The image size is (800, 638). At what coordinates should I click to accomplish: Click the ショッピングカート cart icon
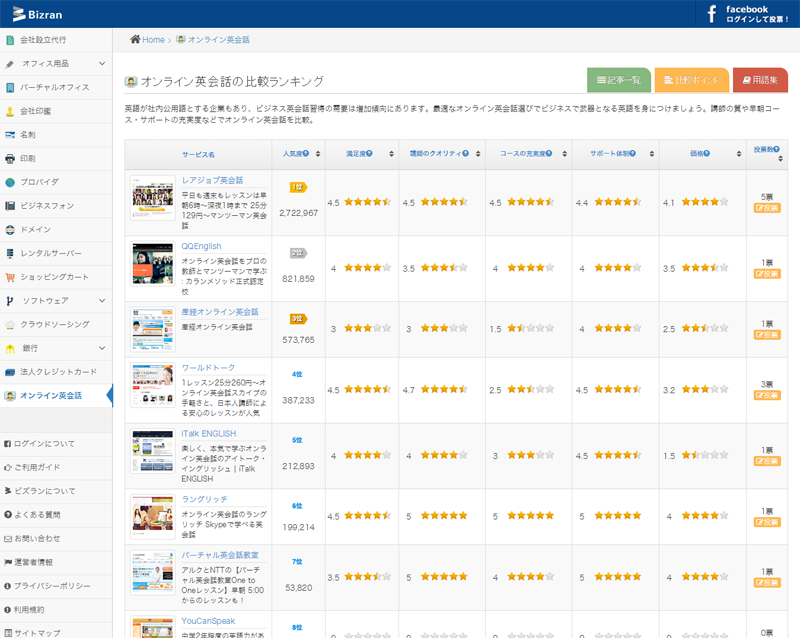[x=10, y=277]
